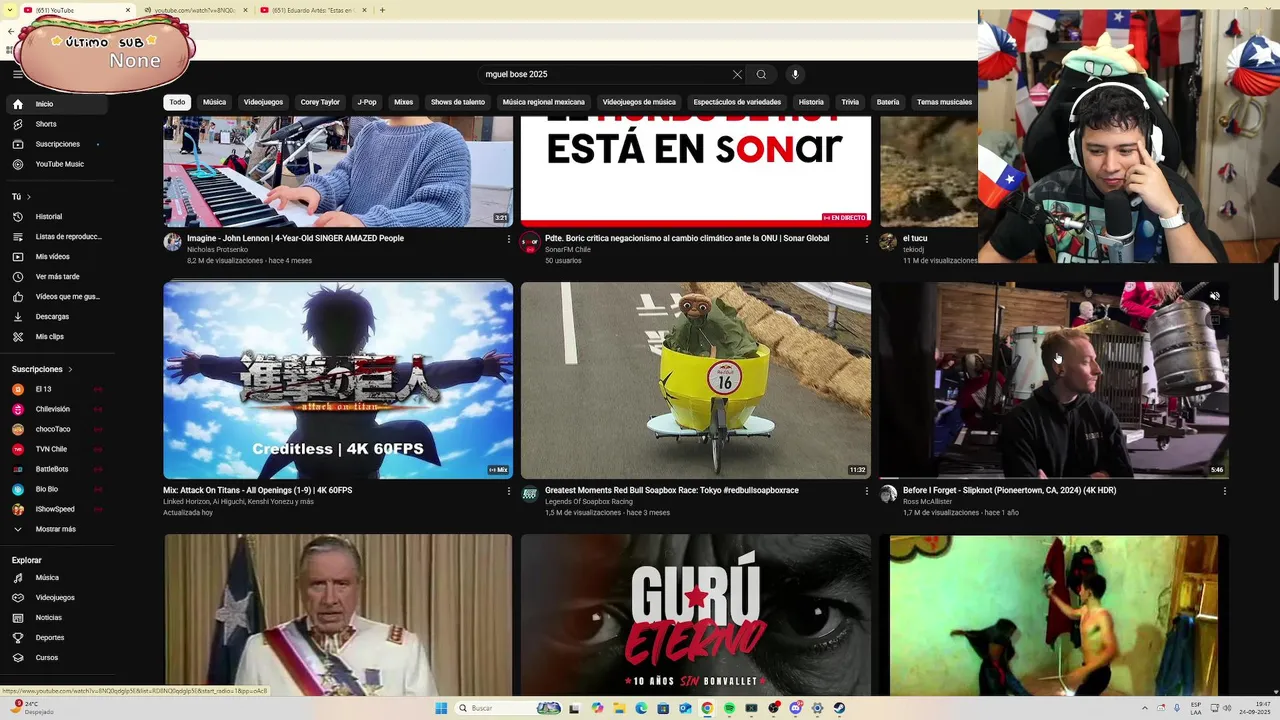Open a new browser tab

pyautogui.click(x=382, y=10)
